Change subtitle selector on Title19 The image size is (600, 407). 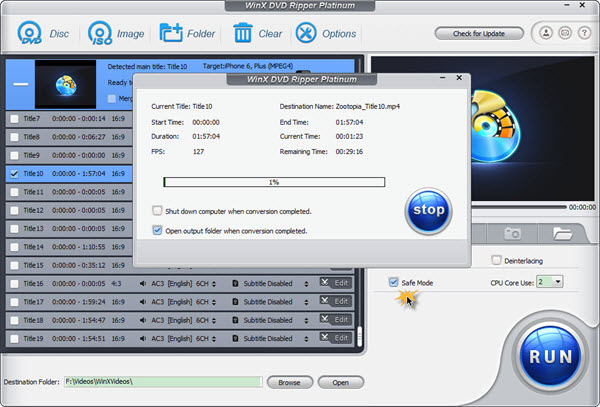[x=306, y=339]
